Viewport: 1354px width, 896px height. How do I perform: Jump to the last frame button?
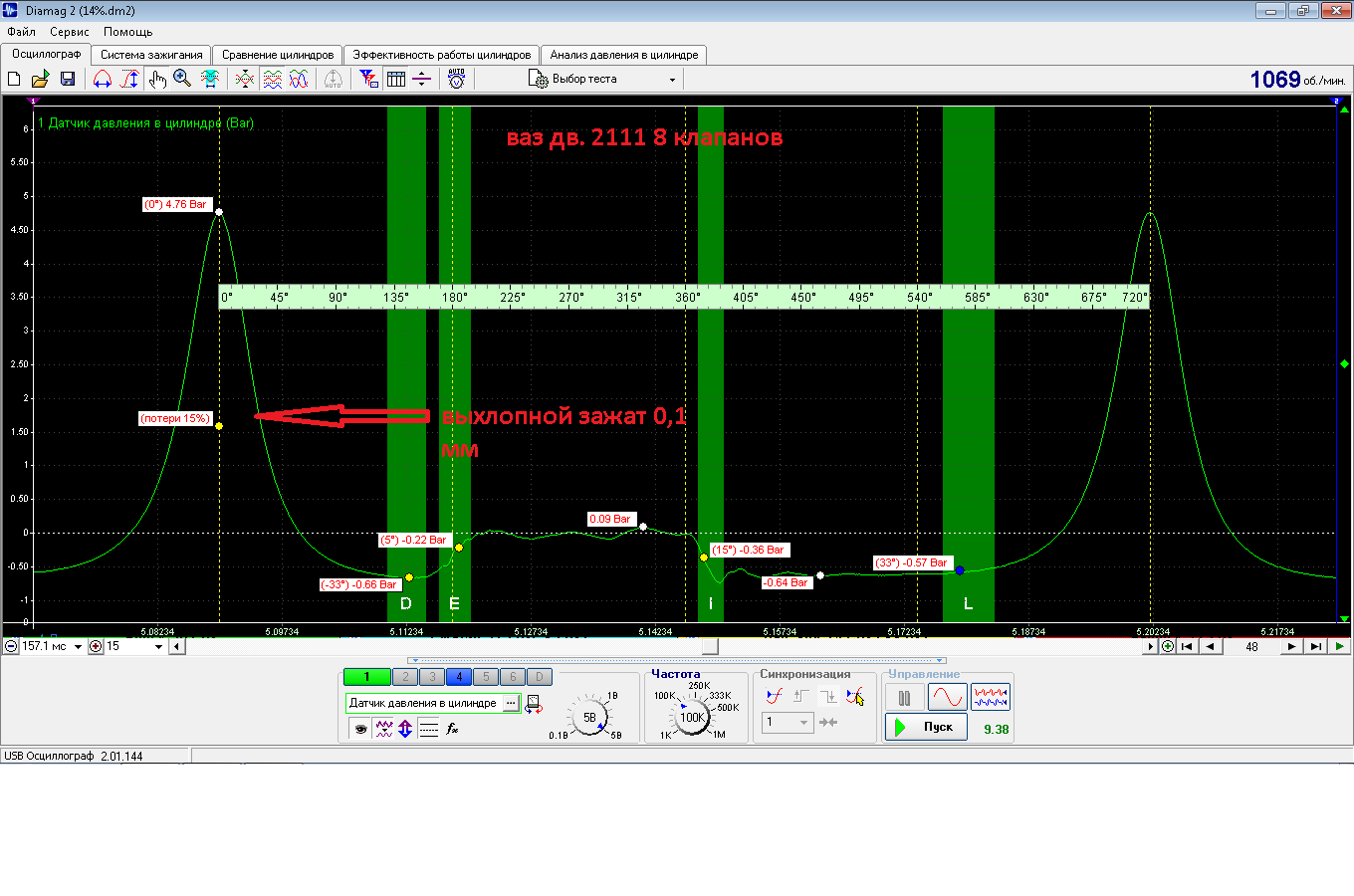1315,646
